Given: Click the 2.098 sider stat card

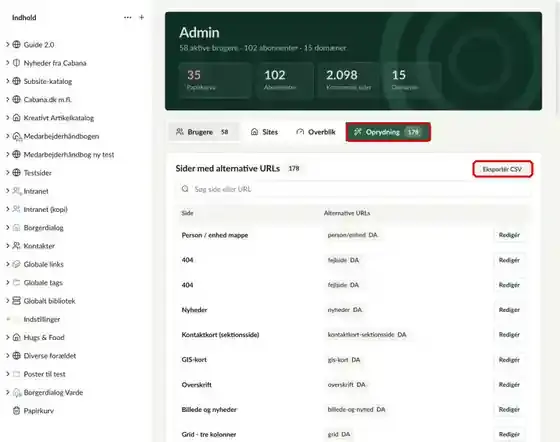Looking at the screenshot, I should 349,80.
